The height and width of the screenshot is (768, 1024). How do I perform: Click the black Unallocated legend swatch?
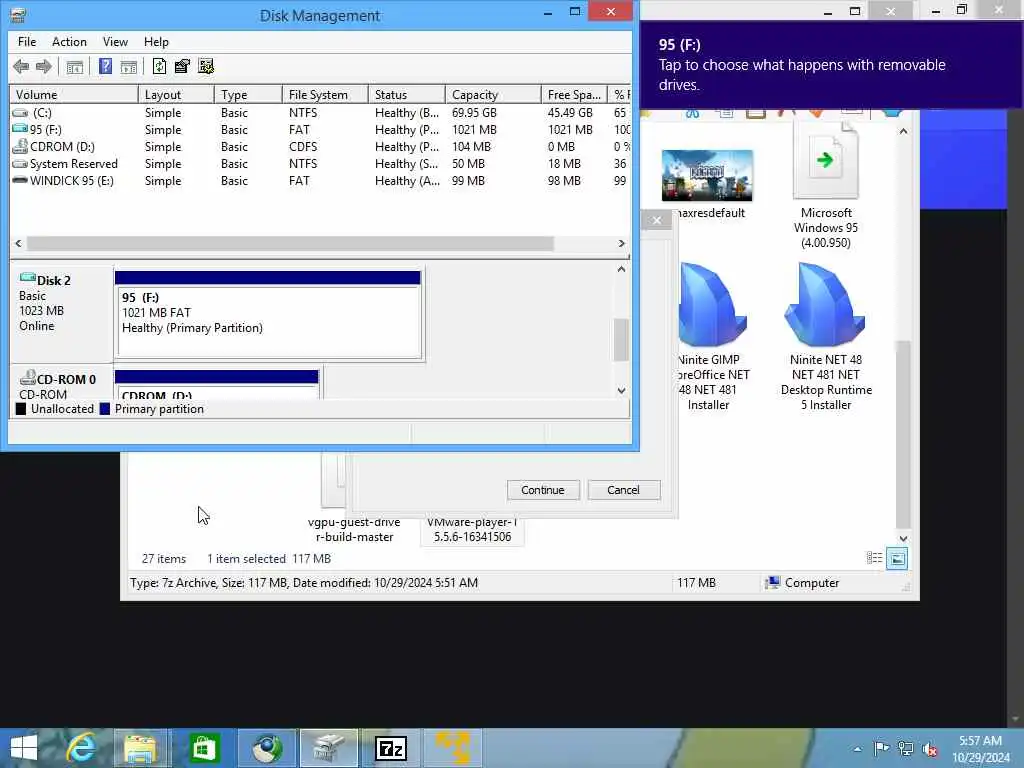[x=21, y=409]
